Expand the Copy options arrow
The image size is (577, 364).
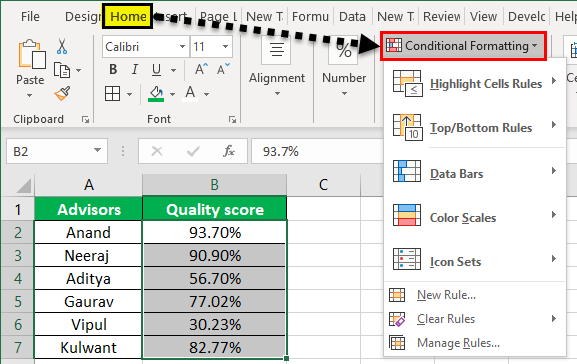coord(78,70)
